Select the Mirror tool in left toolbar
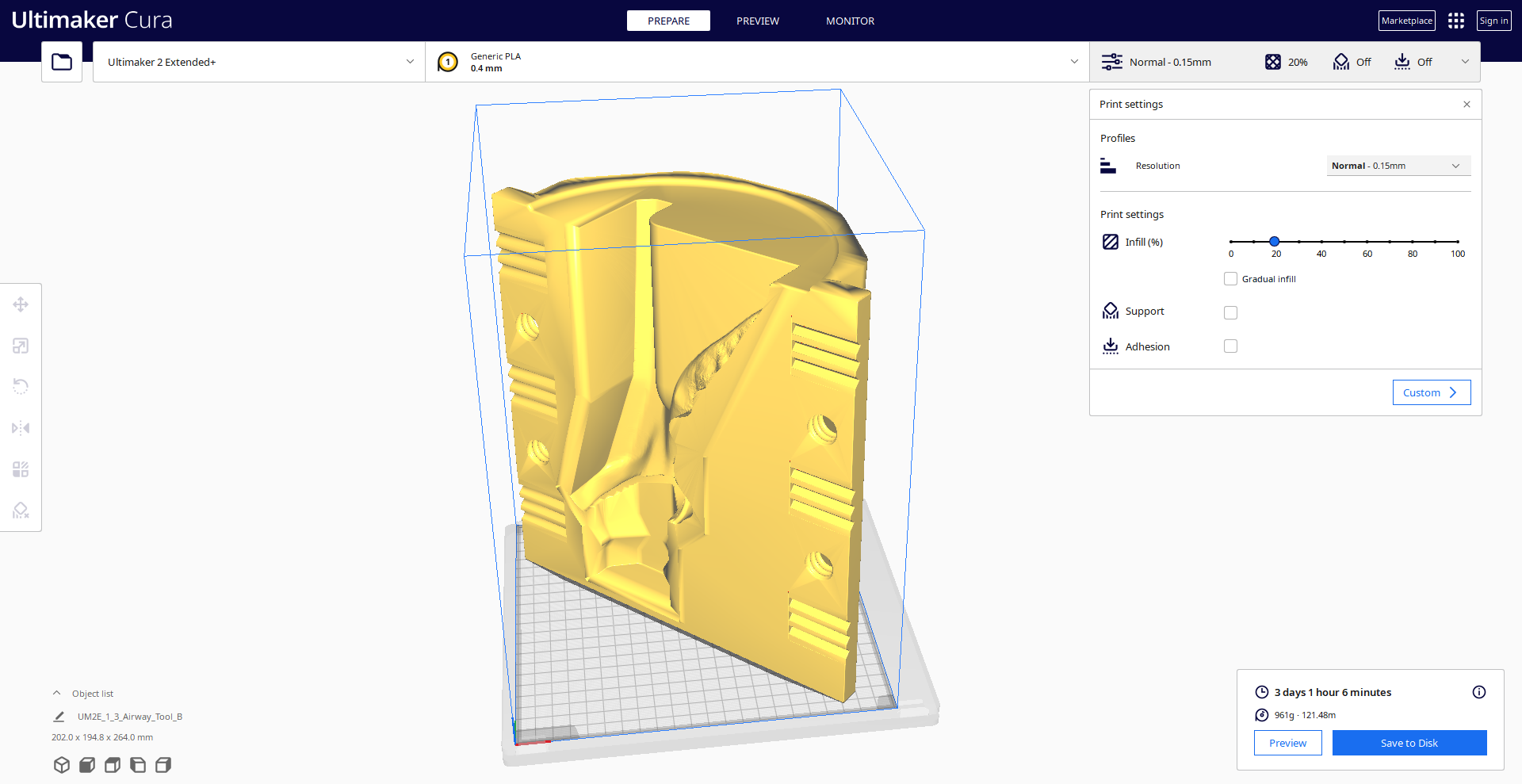This screenshot has width=1522, height=784. pos(21,428)
